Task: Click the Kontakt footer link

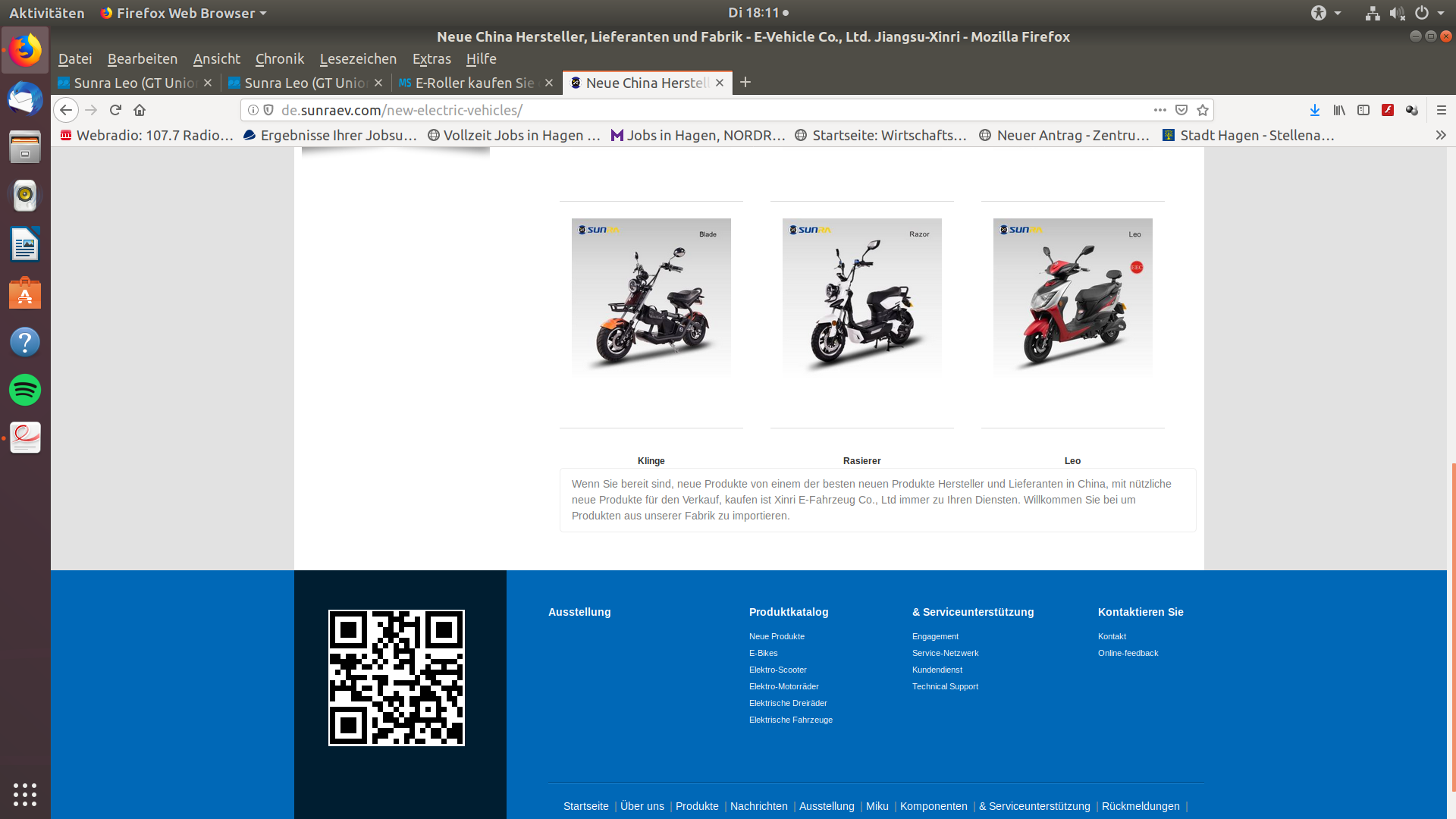Action: [1112, 636]
